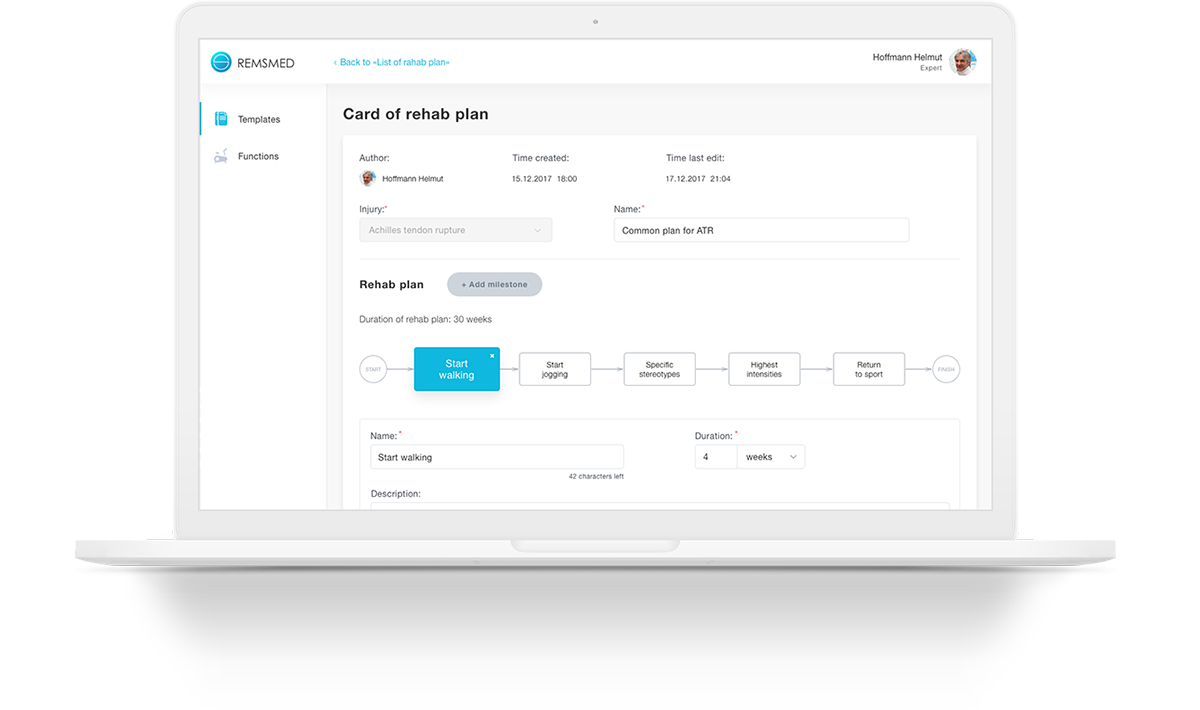Click the plan Name input field
Image resolution: width=1200 pixels, height=710 pixels.
pyautogui.click(x=761, y=230)
